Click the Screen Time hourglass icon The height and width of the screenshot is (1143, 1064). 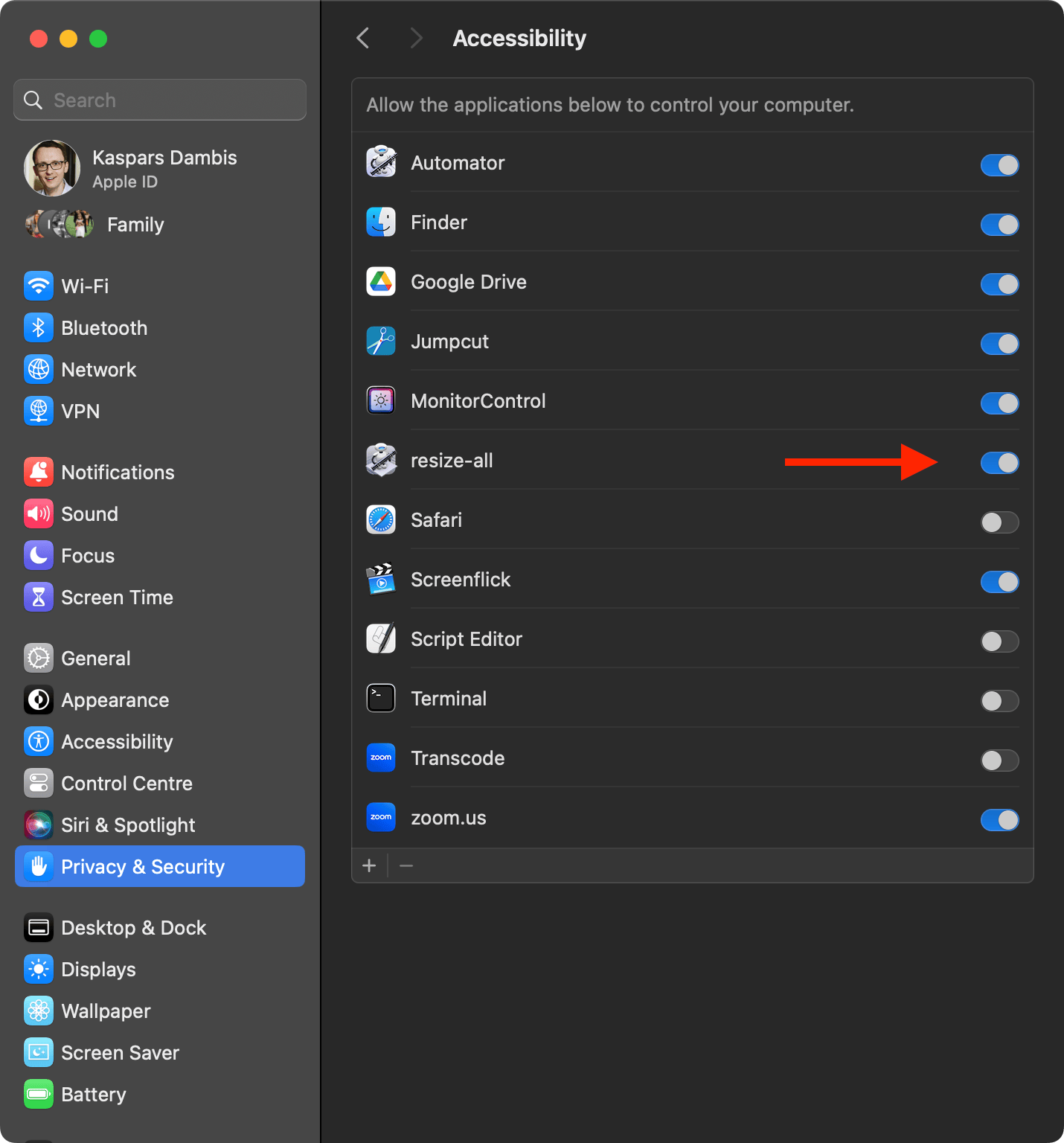pos(39,597)
